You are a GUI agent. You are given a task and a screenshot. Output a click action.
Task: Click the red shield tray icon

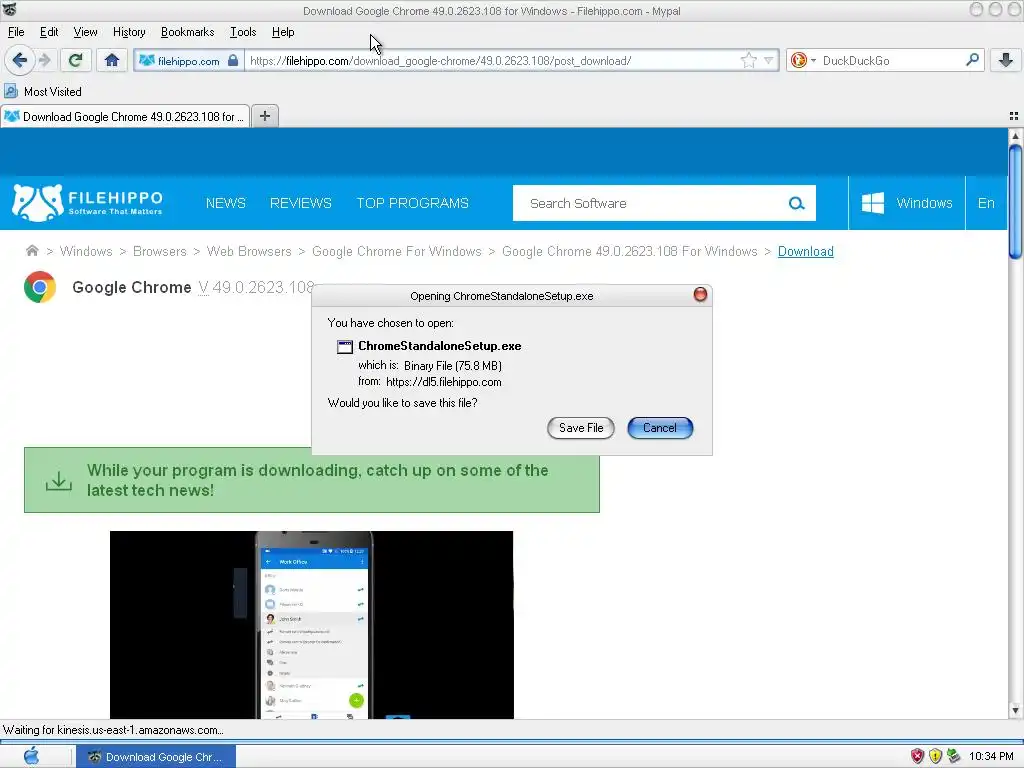[918, 756]
